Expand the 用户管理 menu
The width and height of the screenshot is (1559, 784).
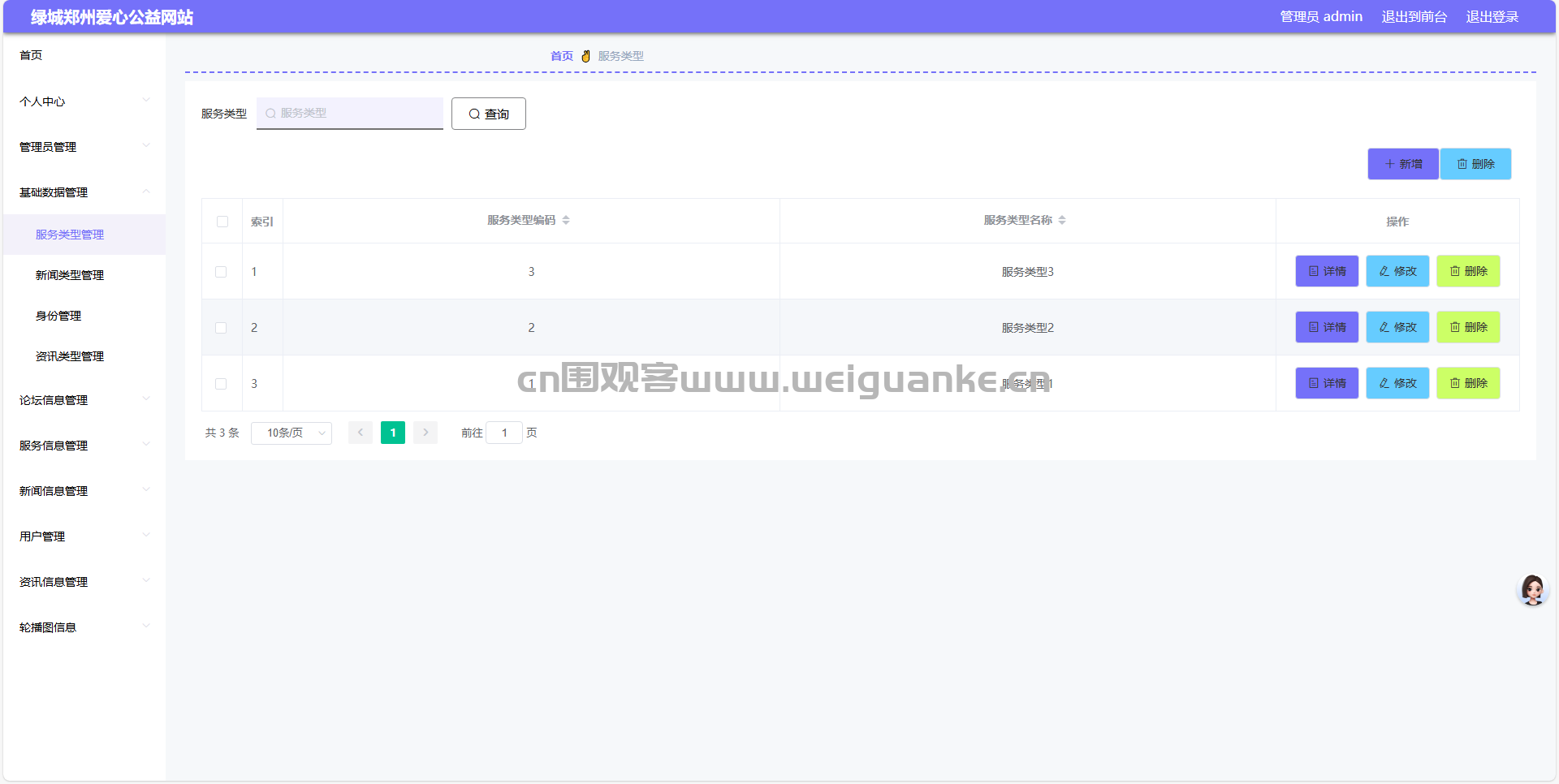coord(84,536)
